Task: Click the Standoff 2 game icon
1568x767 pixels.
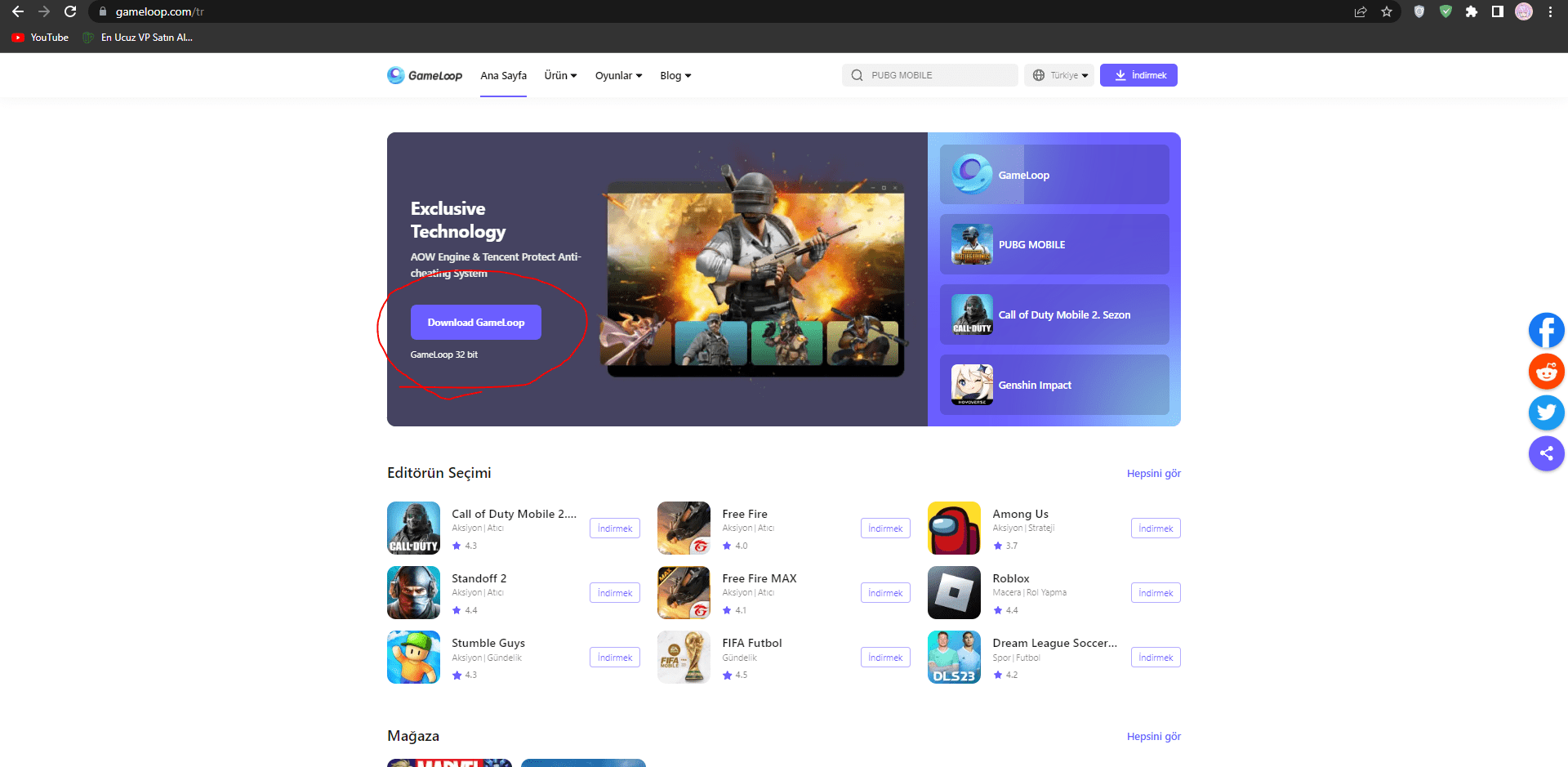Action: pyautogui.click(x=413, y=593)
